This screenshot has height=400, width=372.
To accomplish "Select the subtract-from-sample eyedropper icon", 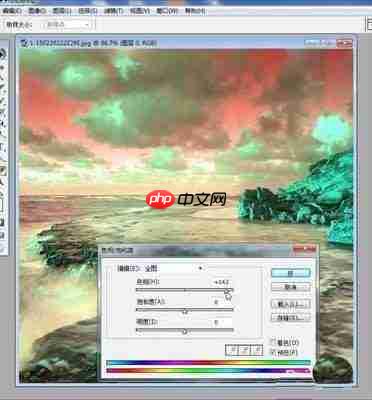I will 256,350.
